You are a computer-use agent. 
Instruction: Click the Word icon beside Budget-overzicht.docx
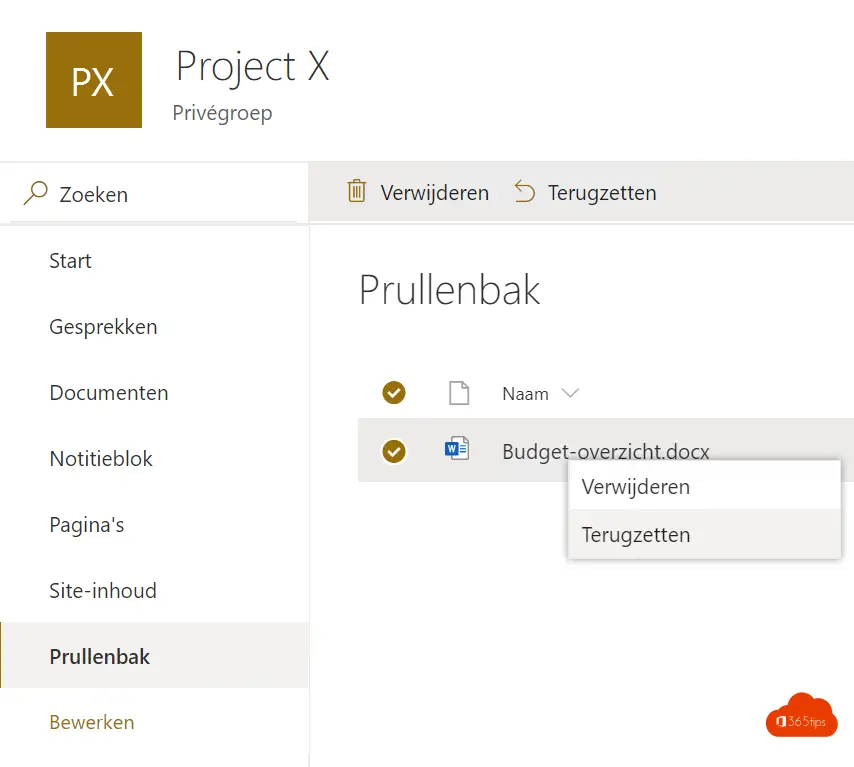click(457, 449)
